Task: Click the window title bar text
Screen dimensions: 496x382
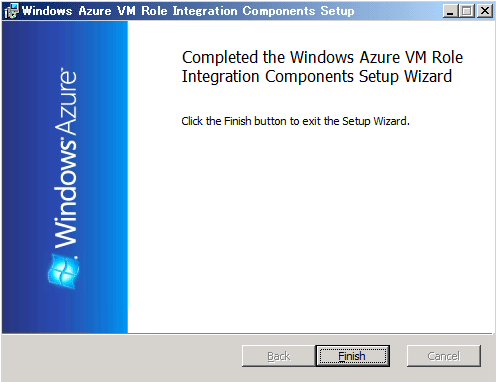Action: click(188, 11)
